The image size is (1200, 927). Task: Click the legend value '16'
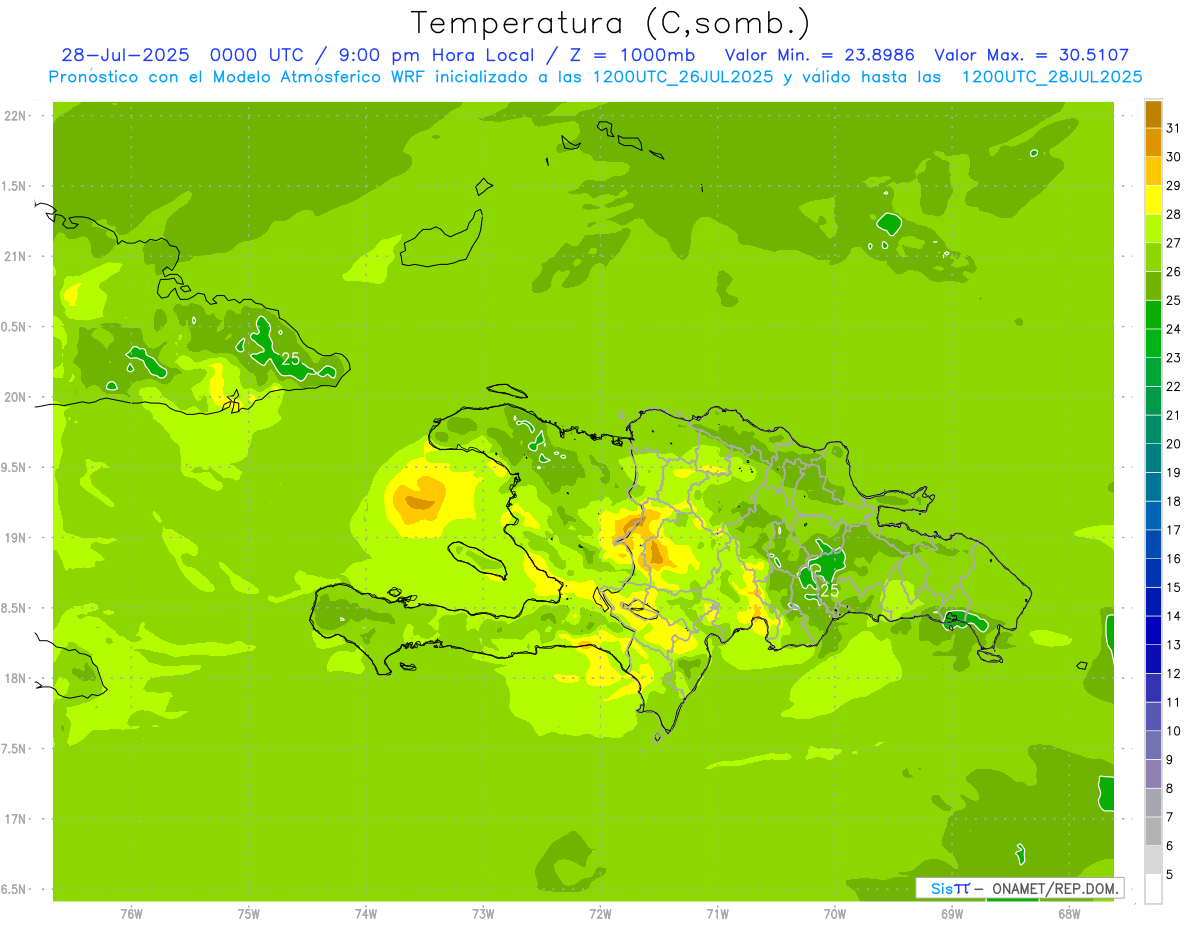tap(1174, 558)
